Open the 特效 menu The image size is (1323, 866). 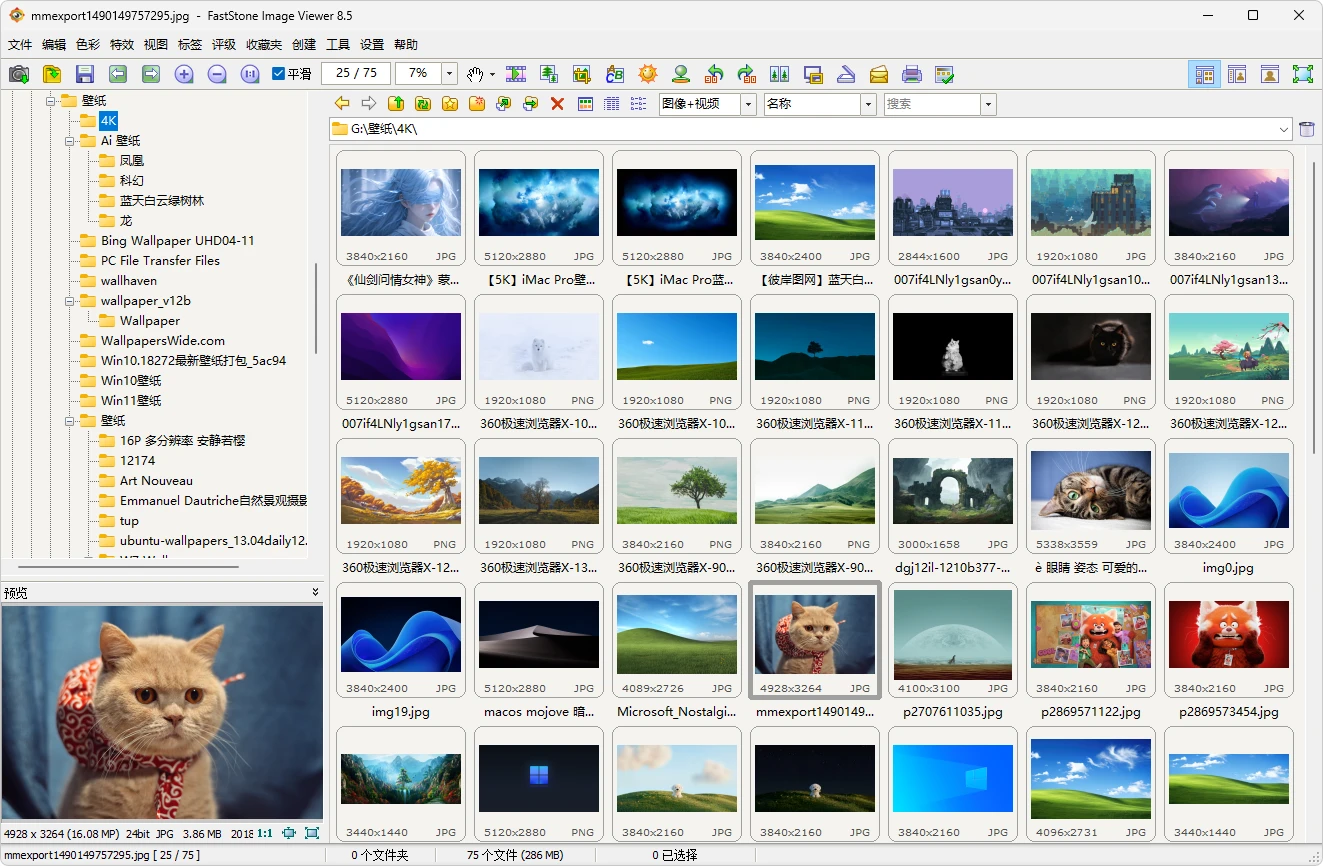[122, 45]
